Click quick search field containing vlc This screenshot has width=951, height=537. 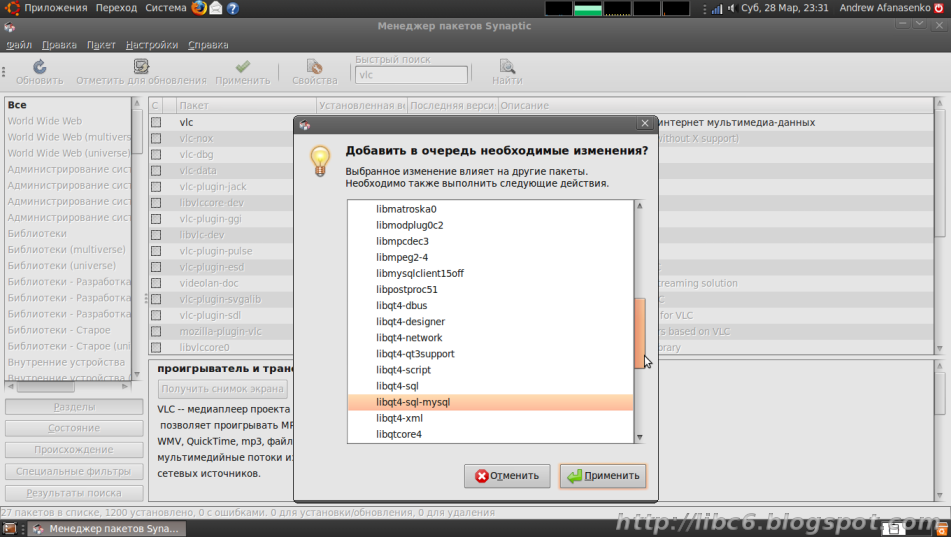pos(411,75)
